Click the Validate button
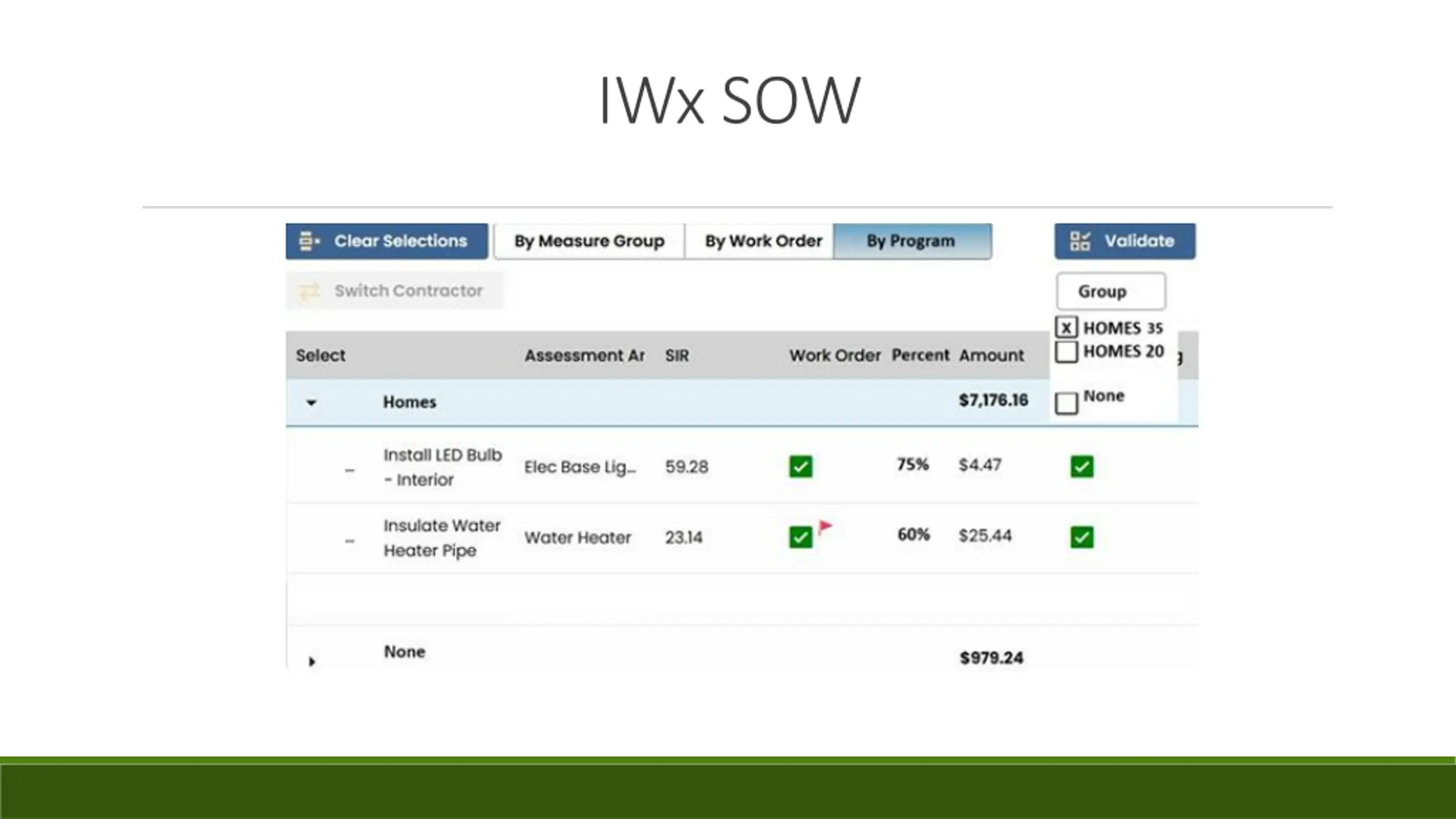Viewport: 1456px width, 819px height. [x=1125, y=241]
